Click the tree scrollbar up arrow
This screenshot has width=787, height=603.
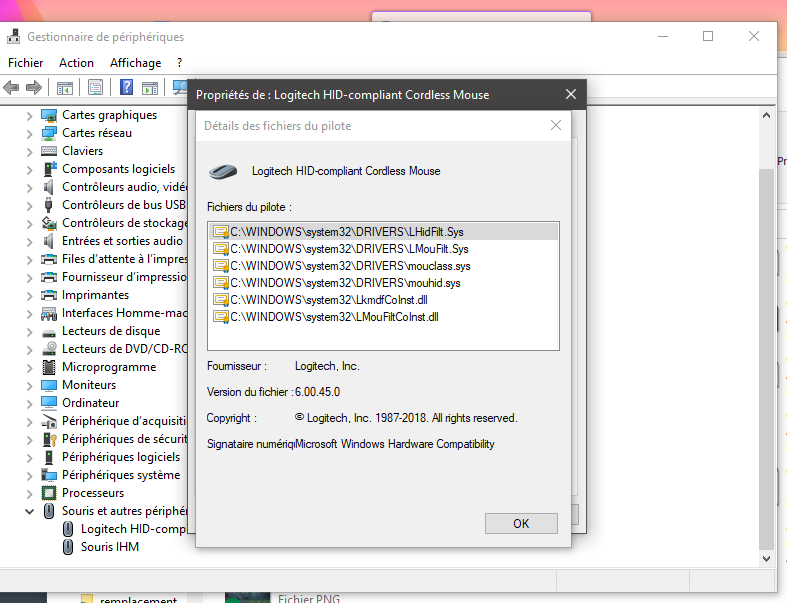pyautogui.click(x=766, y=115)
